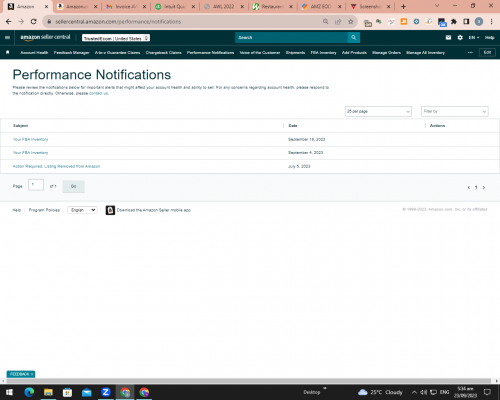The image size is (500, 400).
Task: Switch to the Invoice Gmail tab
Action: pos(125,7)
